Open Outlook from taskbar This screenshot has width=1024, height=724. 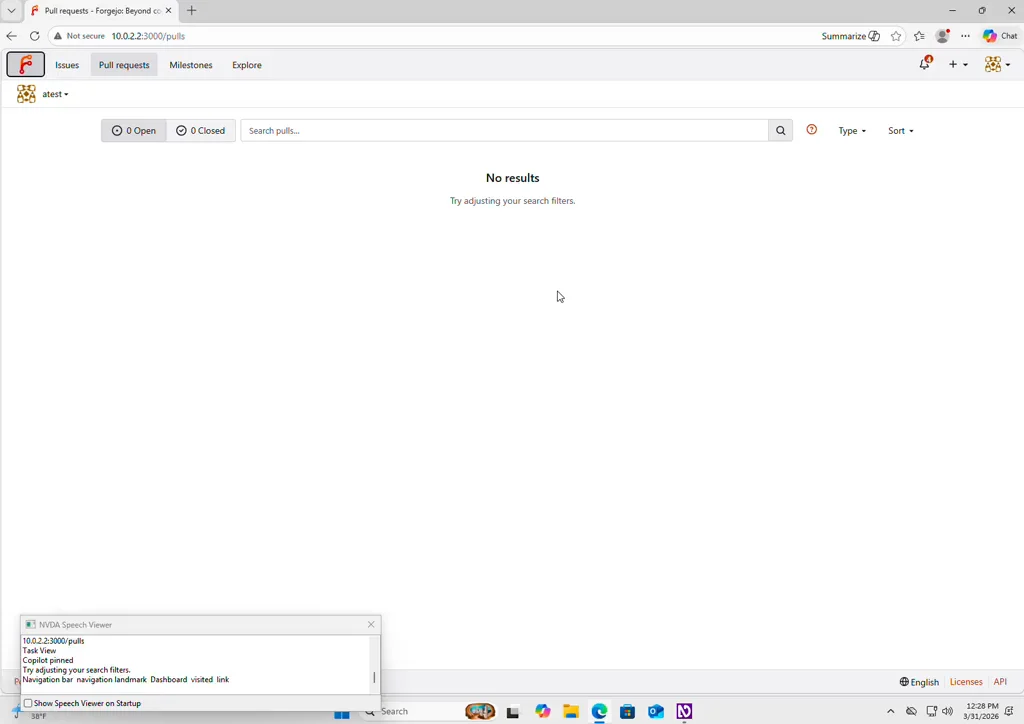[656, 712]
